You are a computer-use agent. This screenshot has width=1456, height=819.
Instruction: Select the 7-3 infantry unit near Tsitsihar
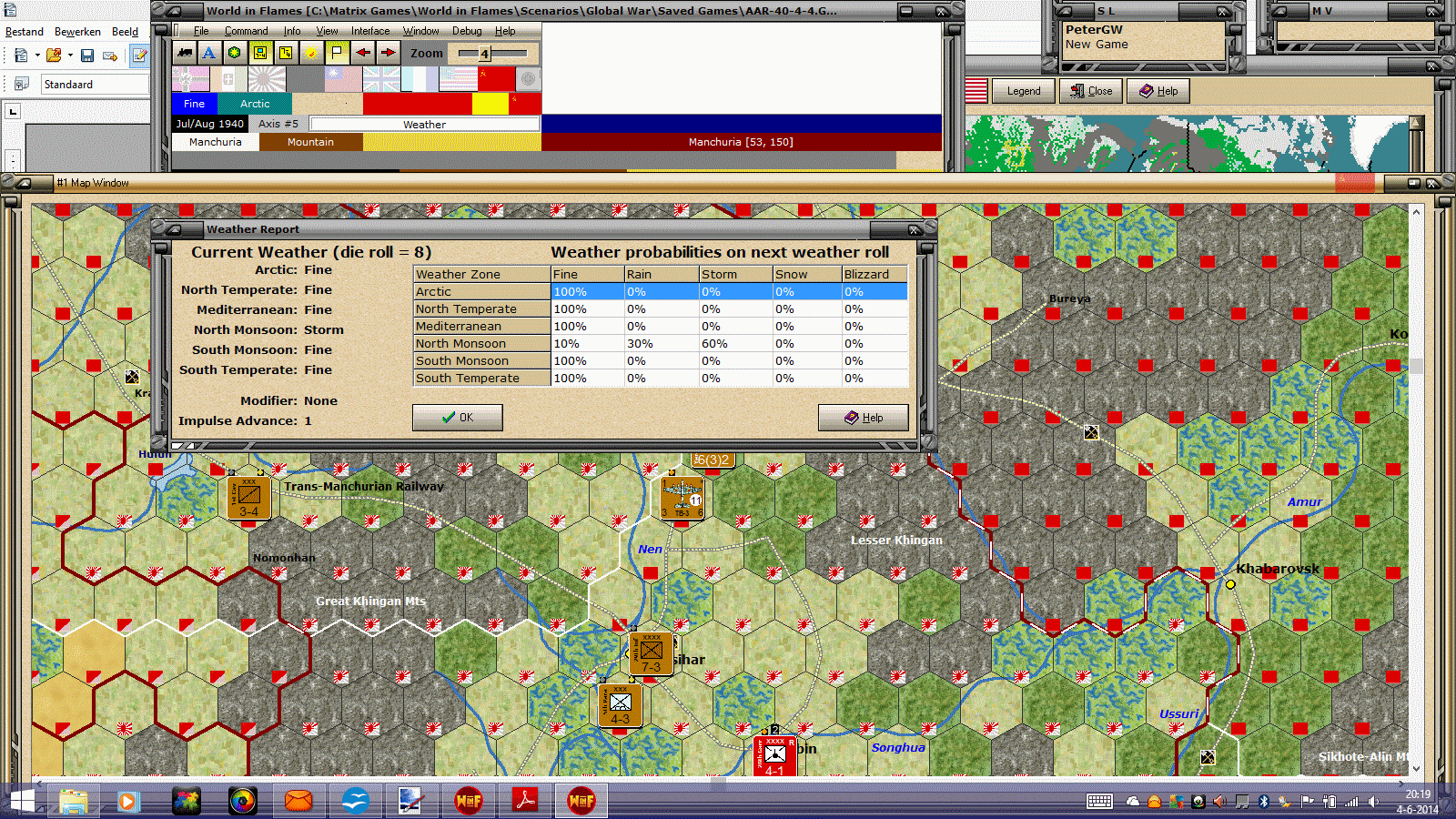click(x=652, y=654)
